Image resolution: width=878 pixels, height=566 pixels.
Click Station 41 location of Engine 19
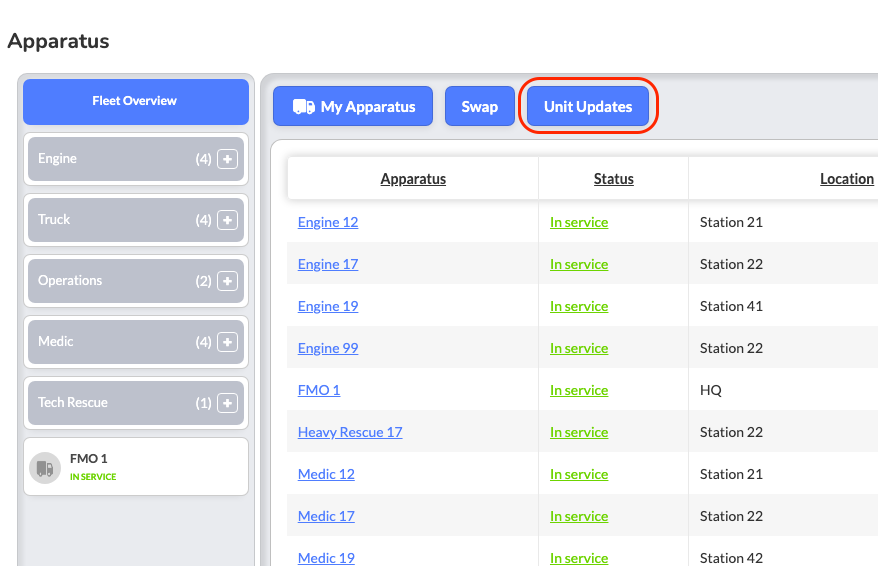click(x=731, y=306)
